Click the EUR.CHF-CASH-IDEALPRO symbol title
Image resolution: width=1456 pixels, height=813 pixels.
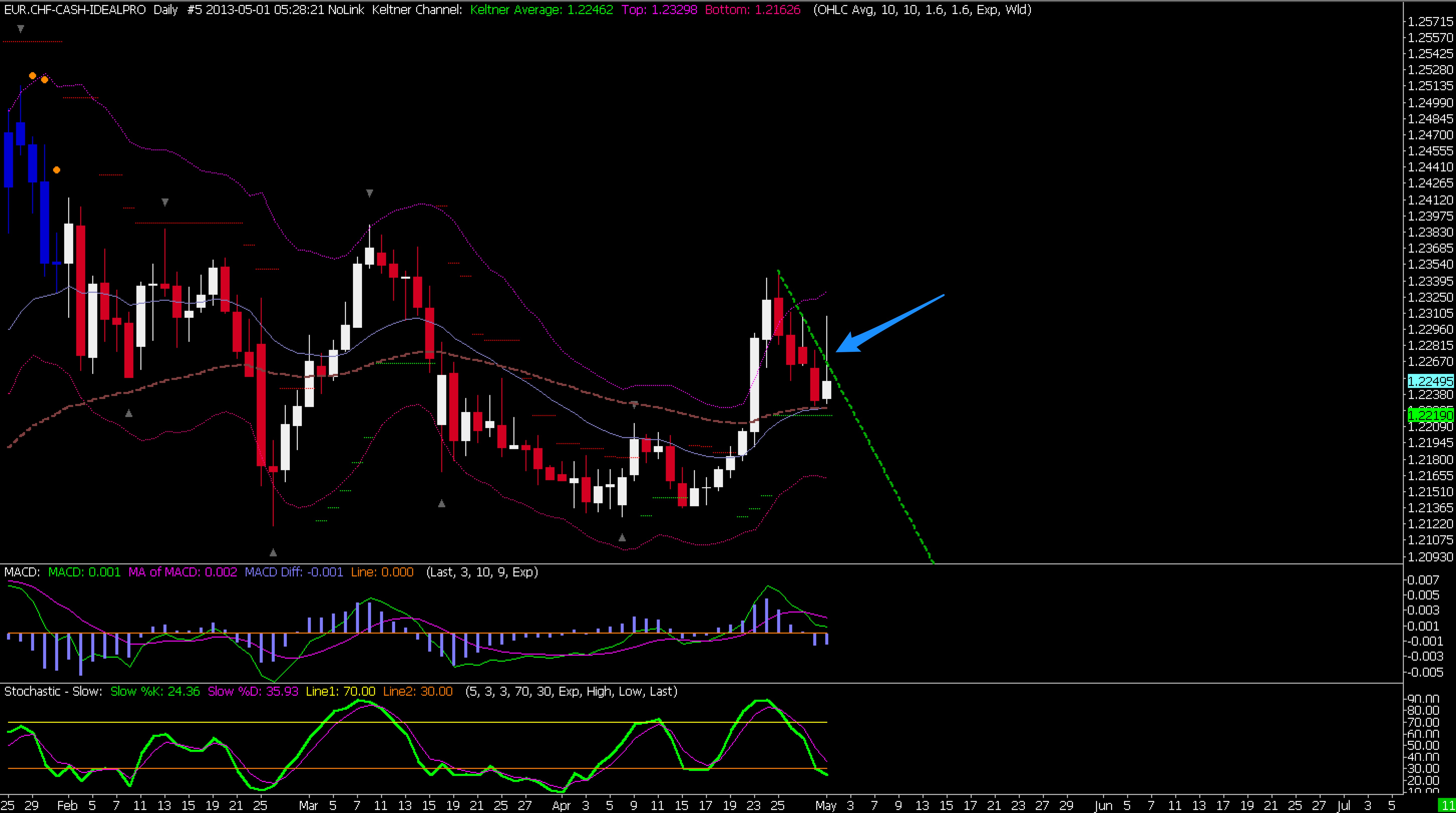[x=75, y=10]
